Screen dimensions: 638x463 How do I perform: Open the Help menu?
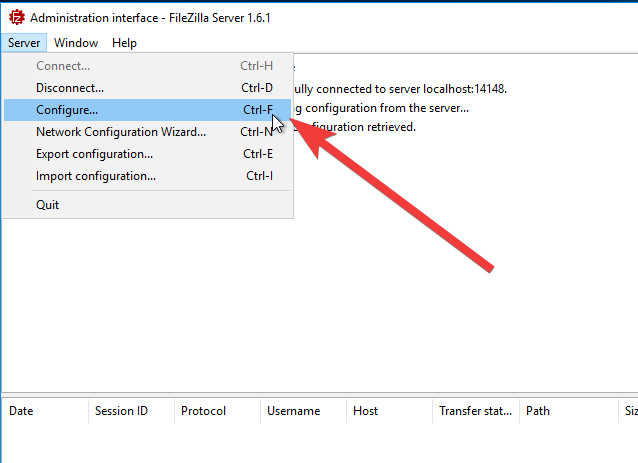pyautogui.click(x=124, y=43)
